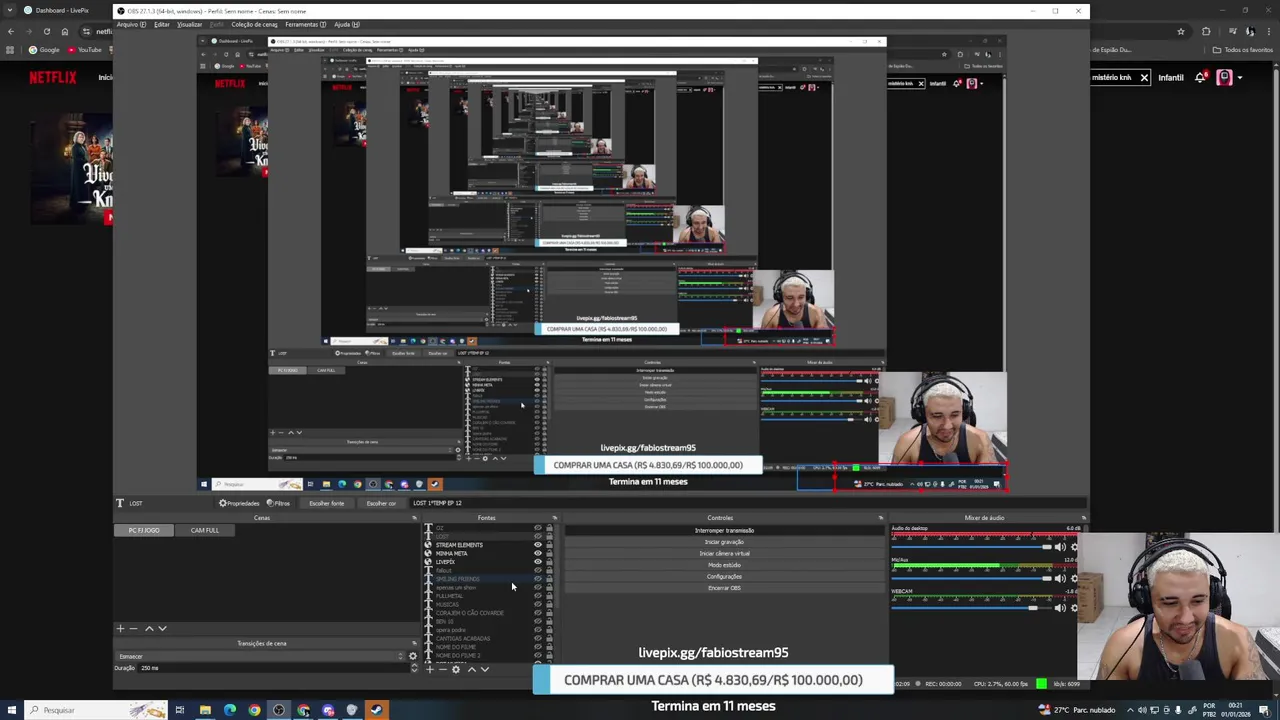Open Esmaecer transition dropdown

[260, 656]
